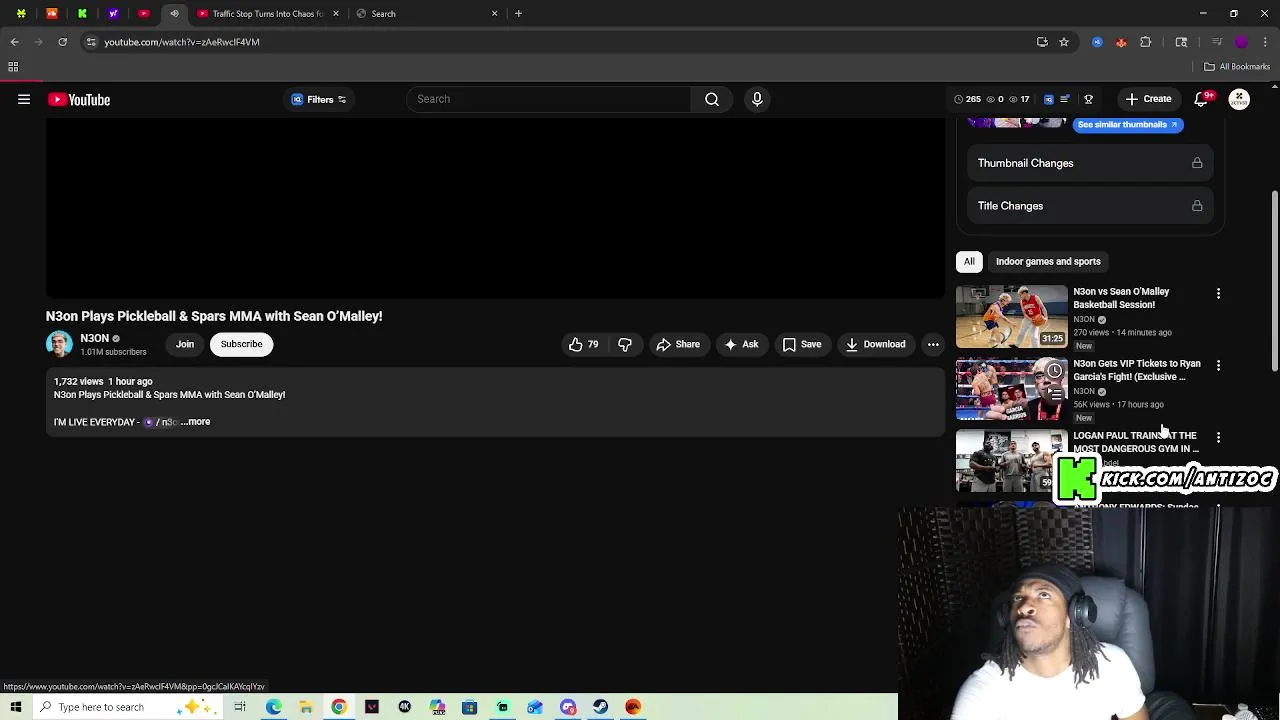Open the notifications bell

click(x=1203, y=99)
